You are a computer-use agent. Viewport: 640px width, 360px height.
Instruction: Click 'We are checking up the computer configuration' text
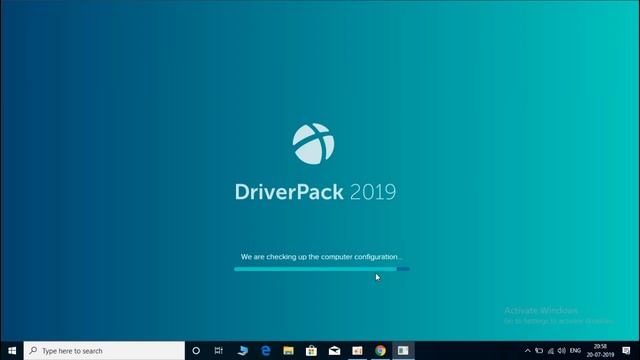pyautogui.click(x=321, y=257)
